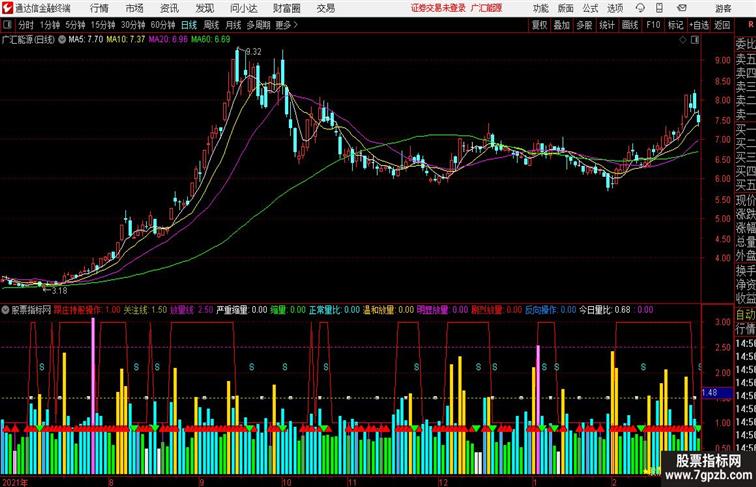The height and width of the screenshot is (487, 756).
Task: Open the 市场 menu
Action: [x=135, y=8]
